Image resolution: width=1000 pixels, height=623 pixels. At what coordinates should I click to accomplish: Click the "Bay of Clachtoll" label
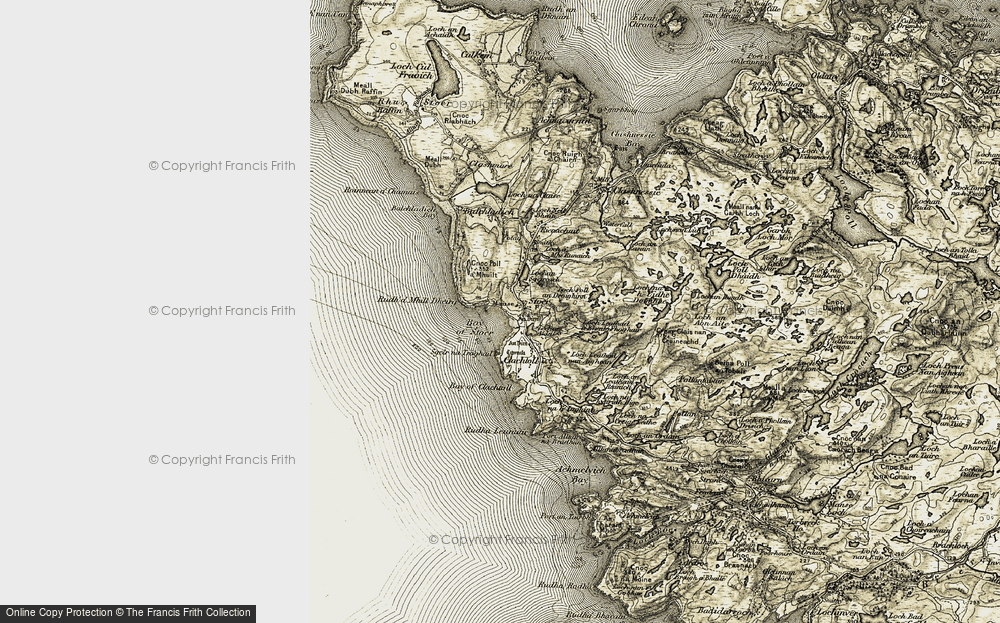(x=481, y=386)
